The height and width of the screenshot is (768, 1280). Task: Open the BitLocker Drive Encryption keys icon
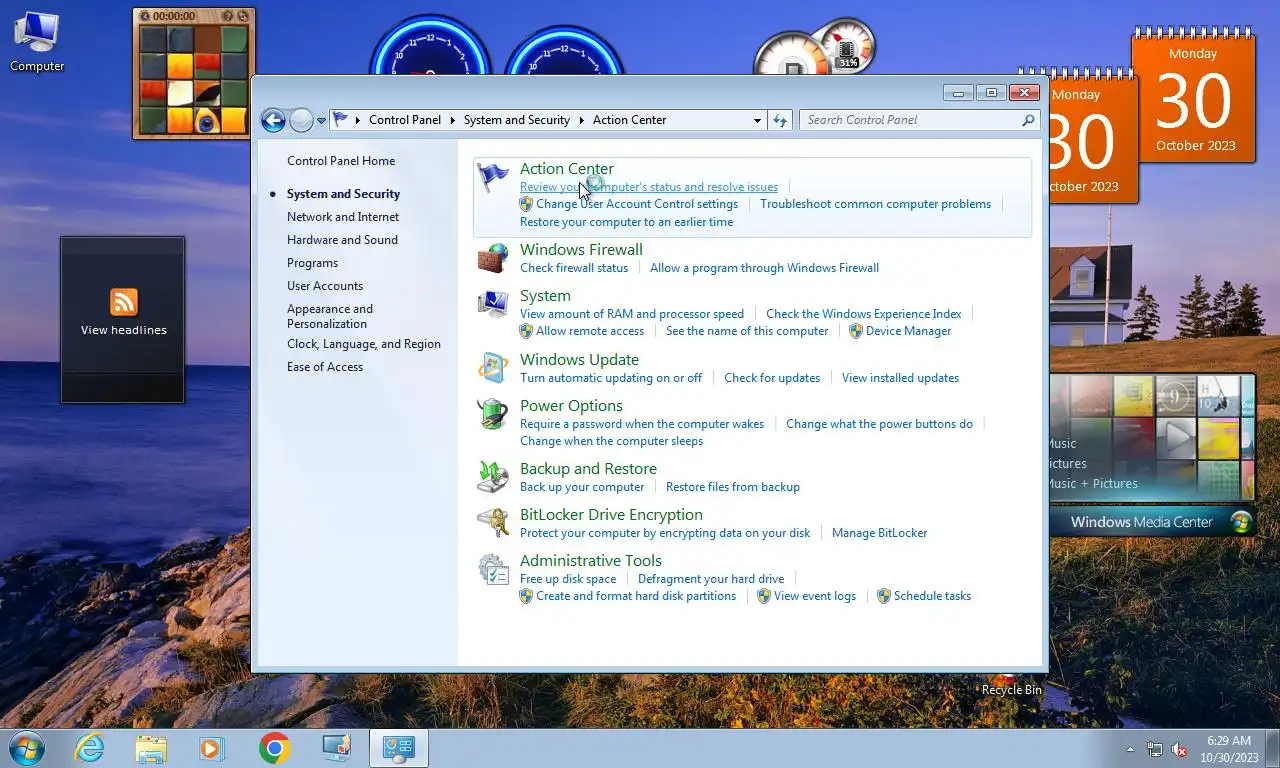[x=492, y=523]
